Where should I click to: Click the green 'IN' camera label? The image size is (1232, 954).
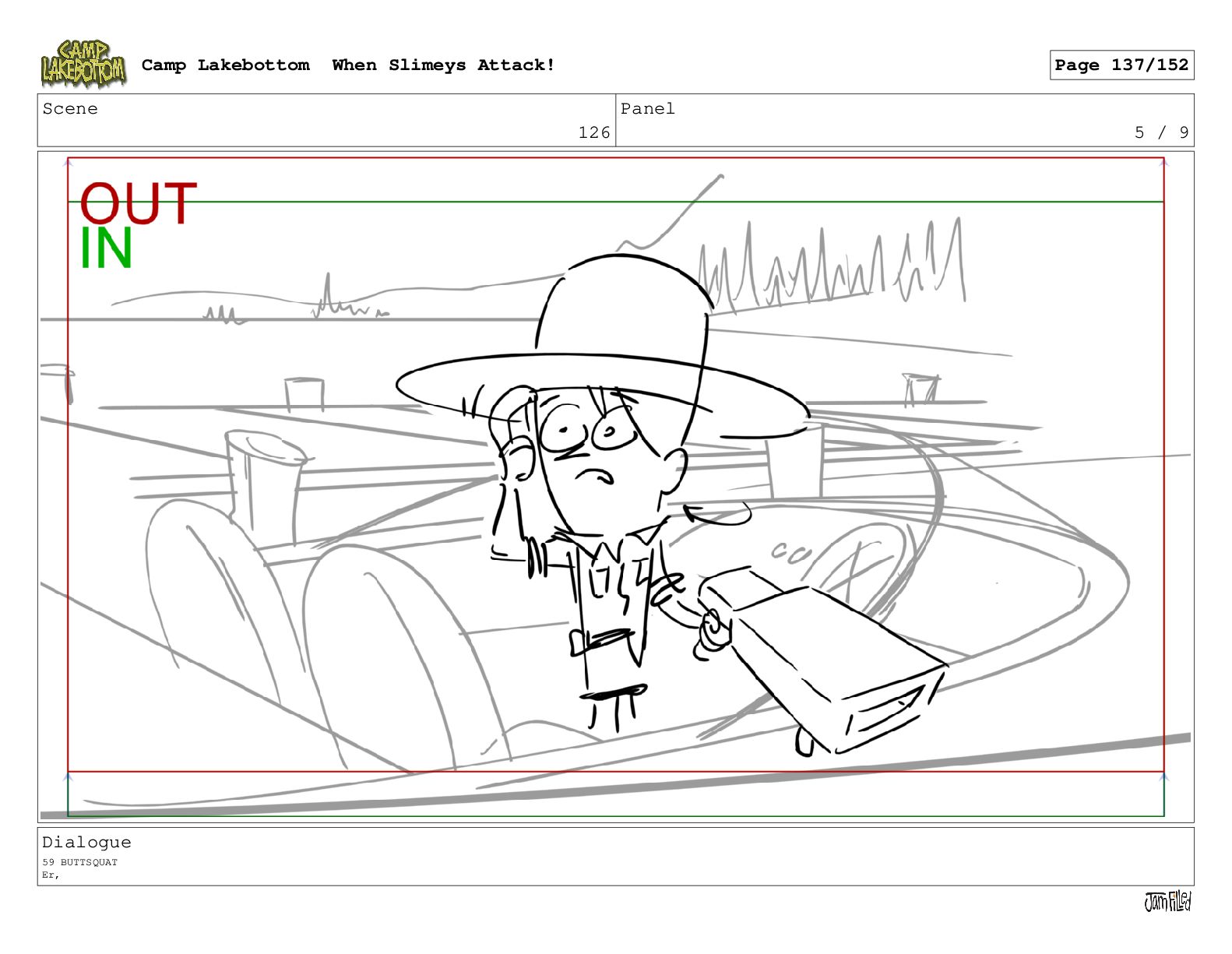pyautogui.click(x=107, y=248)
